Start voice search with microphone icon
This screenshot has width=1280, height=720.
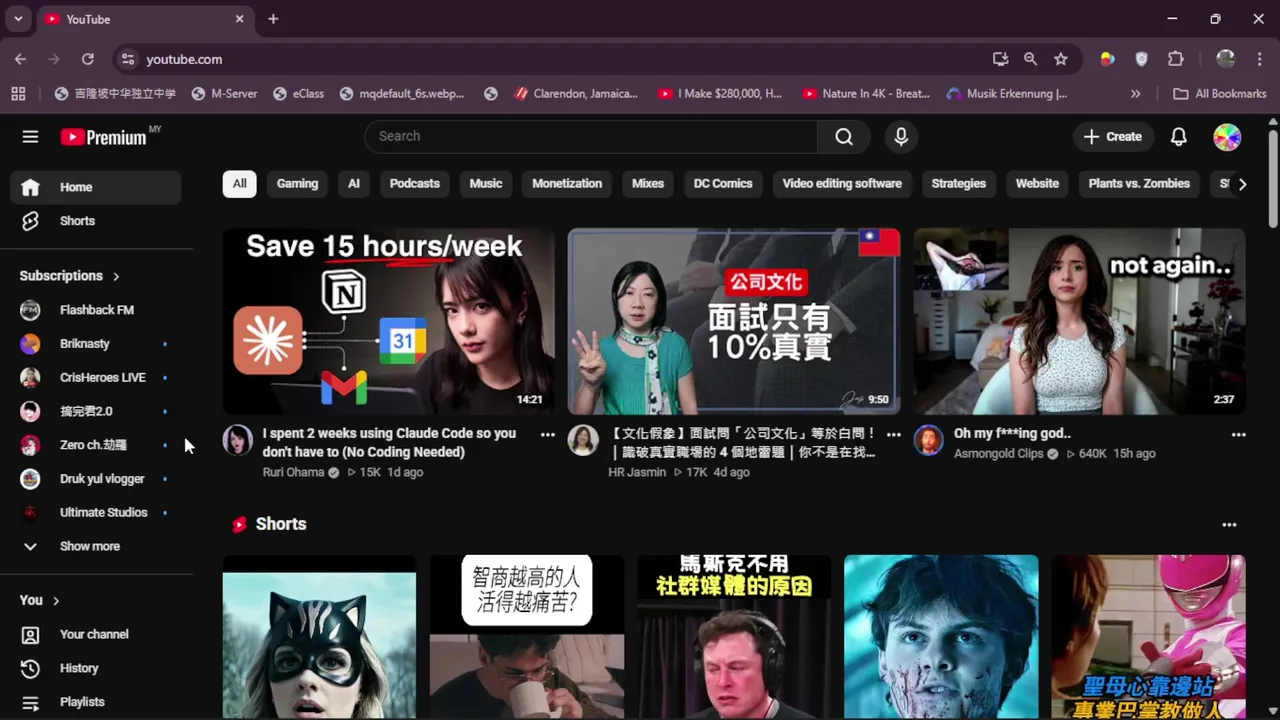tap(901, 137)
